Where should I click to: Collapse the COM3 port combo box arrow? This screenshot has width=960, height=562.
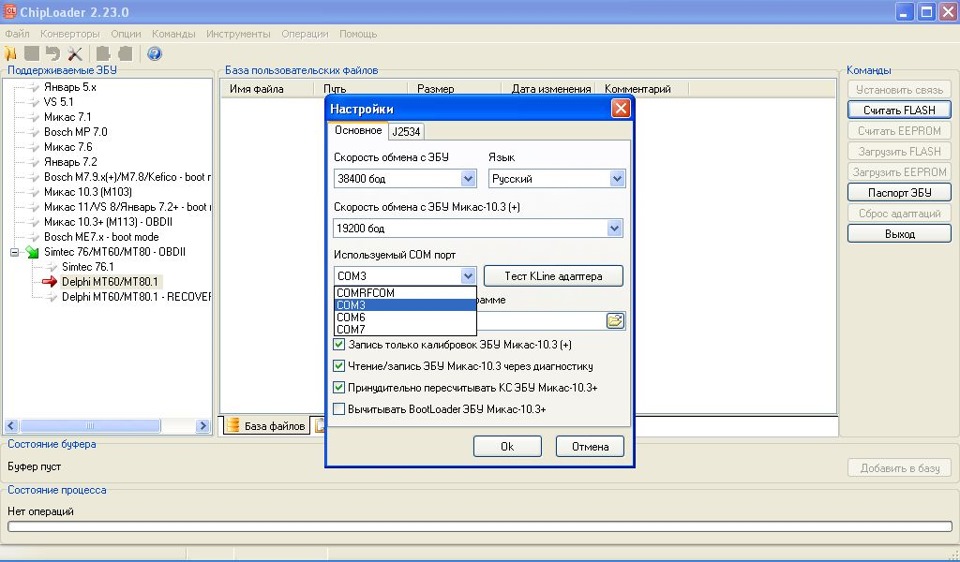click(x=468, y=276)
